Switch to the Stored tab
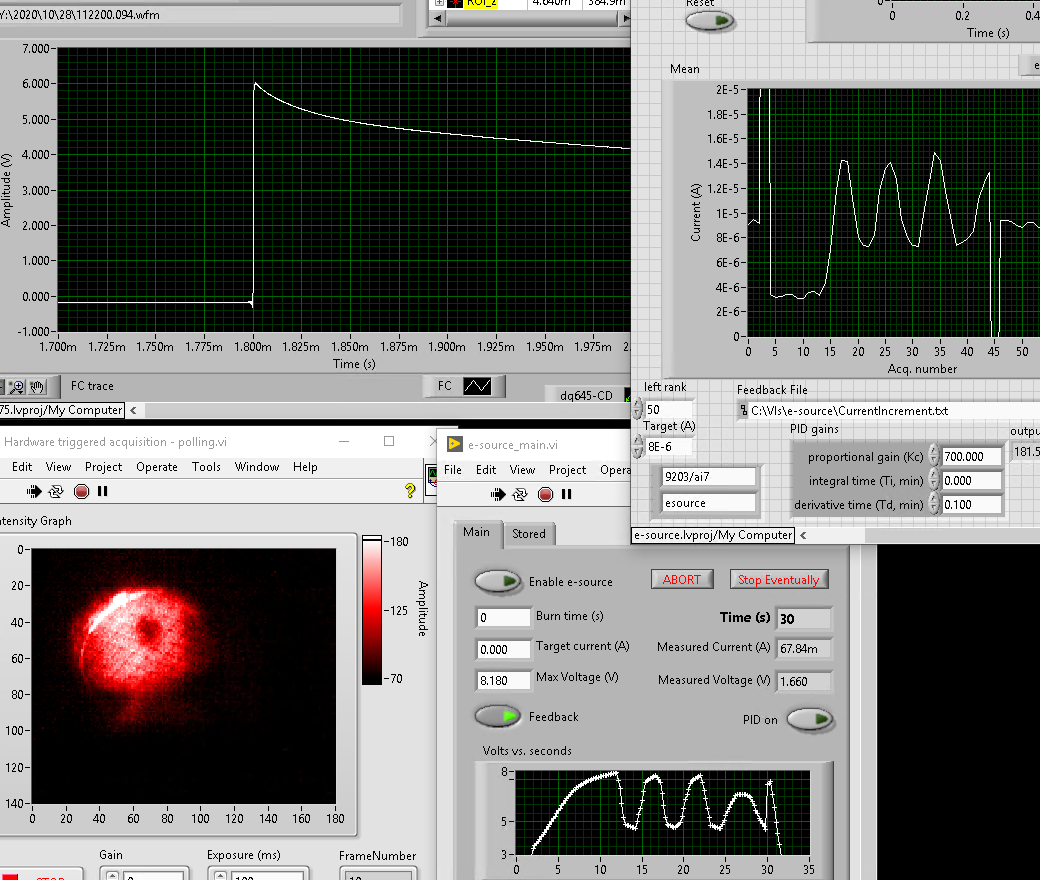 pyautogui.click(x=528, y=534)
